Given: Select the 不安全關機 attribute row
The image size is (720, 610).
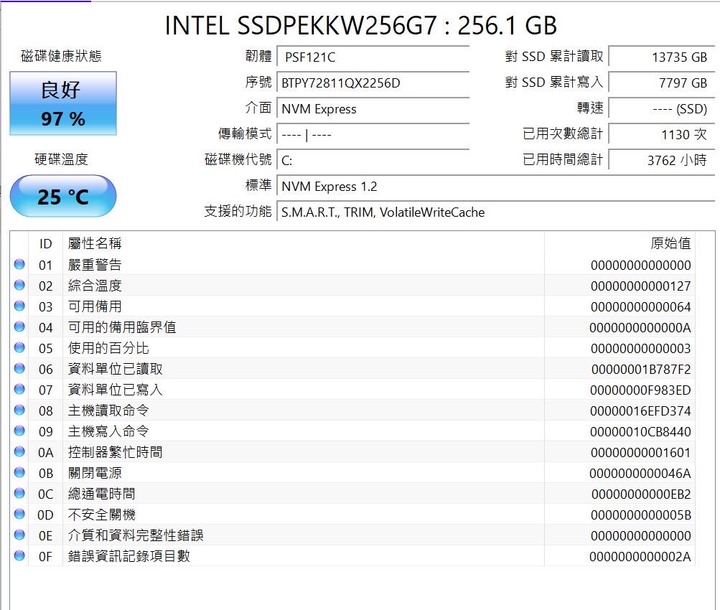Looking at the screenshot, I should click(x=353, y=514).
